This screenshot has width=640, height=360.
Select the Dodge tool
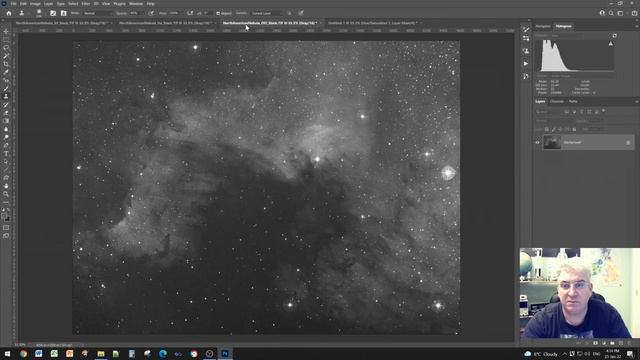pyautogui.click(x=6, y=138)
